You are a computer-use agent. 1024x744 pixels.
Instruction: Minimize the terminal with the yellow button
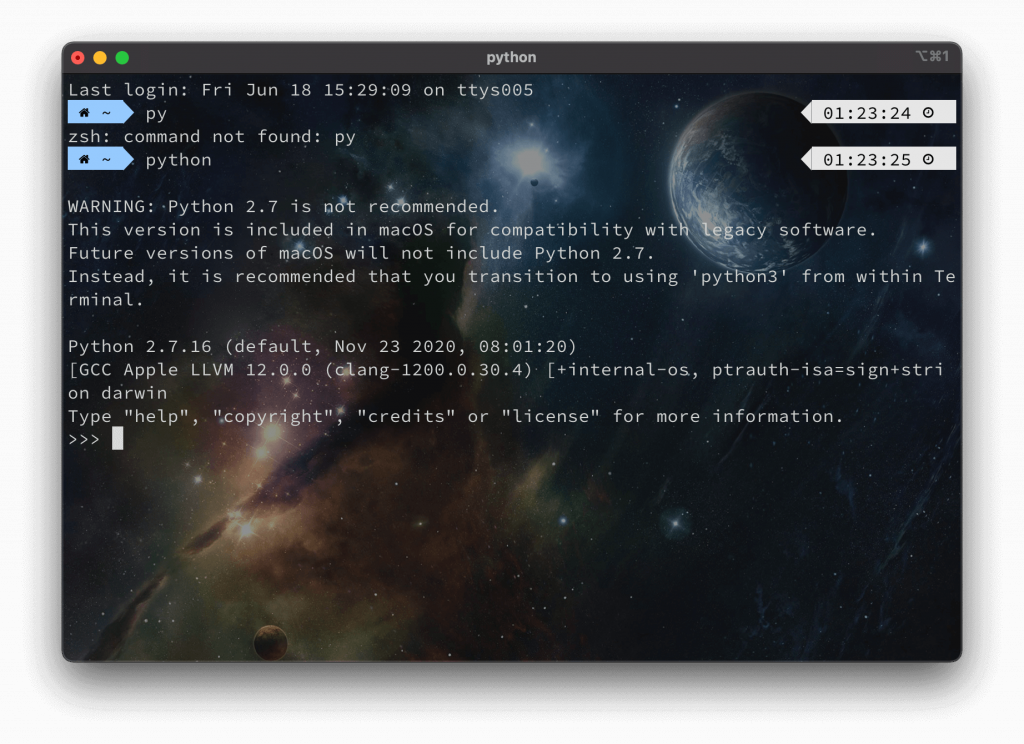100,57
